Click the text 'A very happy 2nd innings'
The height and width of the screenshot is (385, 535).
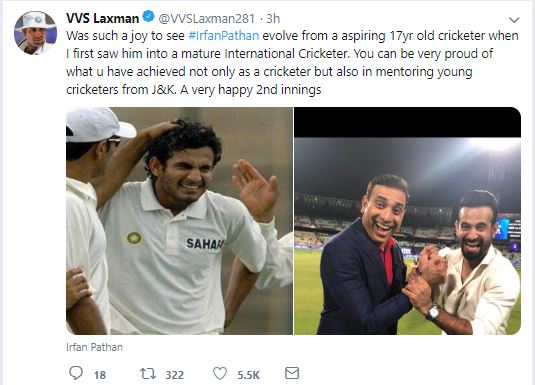(x=251, y=90)
